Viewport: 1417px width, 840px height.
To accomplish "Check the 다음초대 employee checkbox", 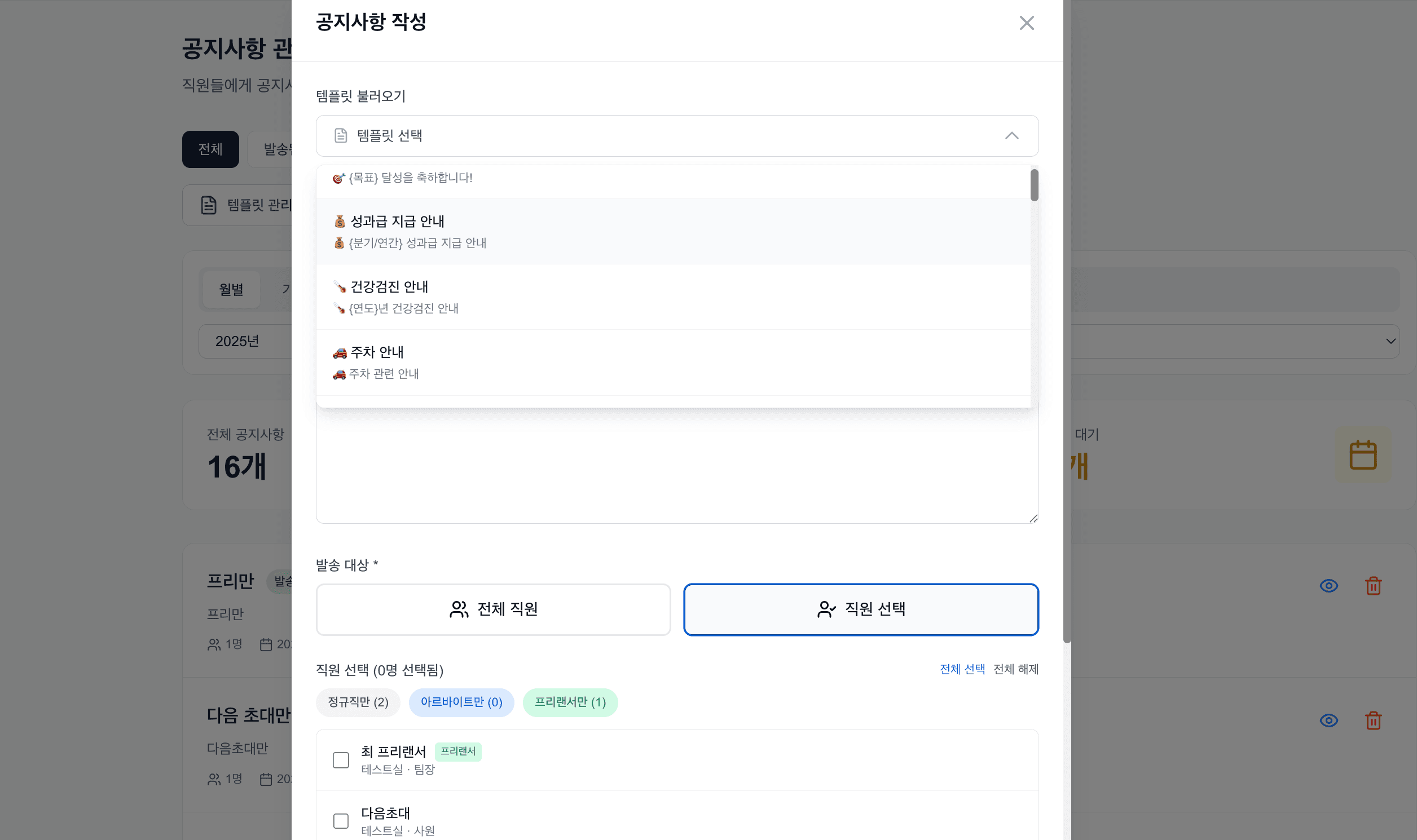I will click(x=340, y=821).
